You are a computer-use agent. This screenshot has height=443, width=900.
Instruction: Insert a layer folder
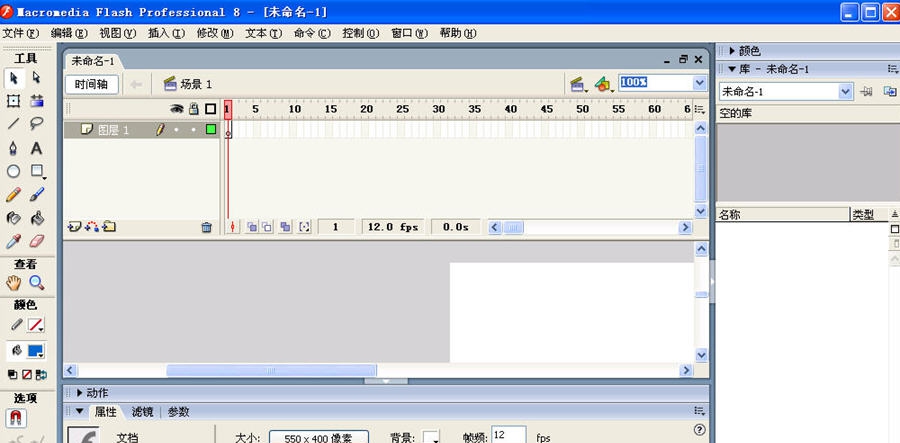tap(109, 227)
